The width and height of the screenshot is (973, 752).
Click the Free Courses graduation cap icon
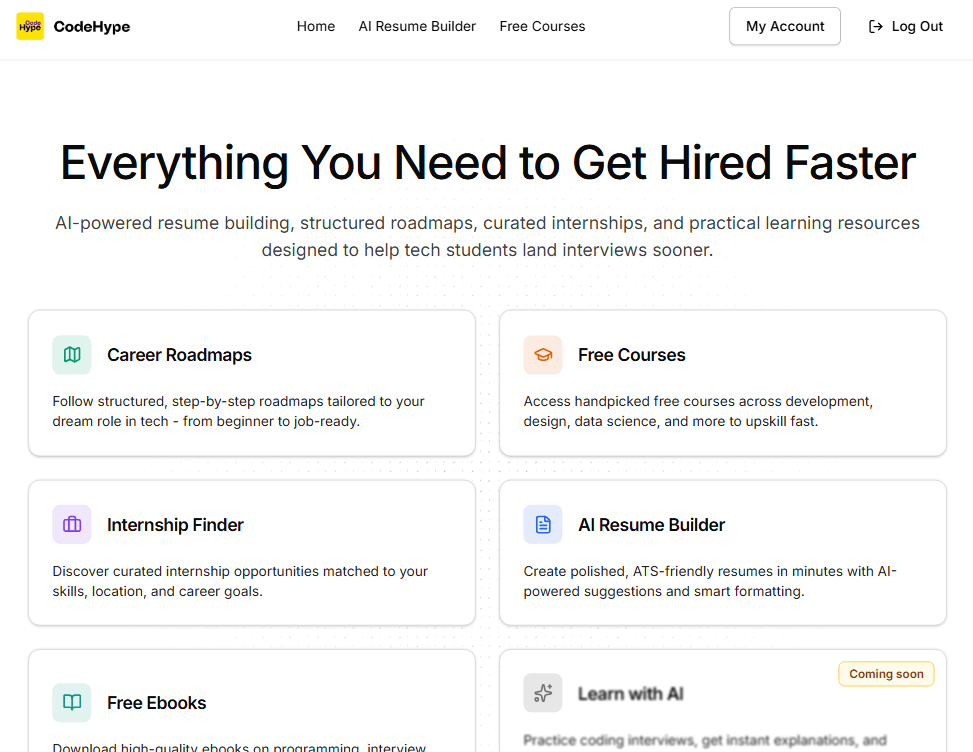pos(543,355)
